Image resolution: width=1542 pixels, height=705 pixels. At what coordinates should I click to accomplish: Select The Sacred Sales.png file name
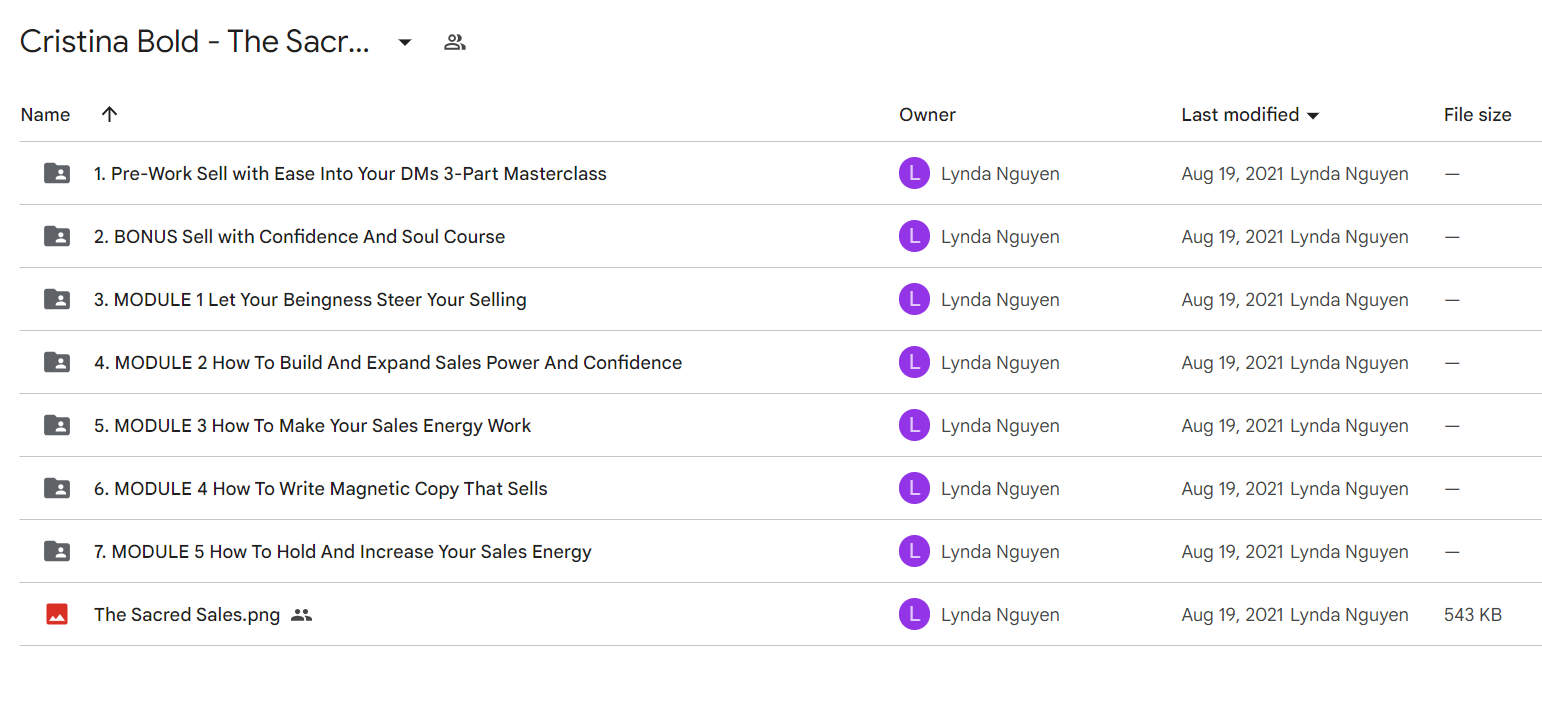[187, 614]
